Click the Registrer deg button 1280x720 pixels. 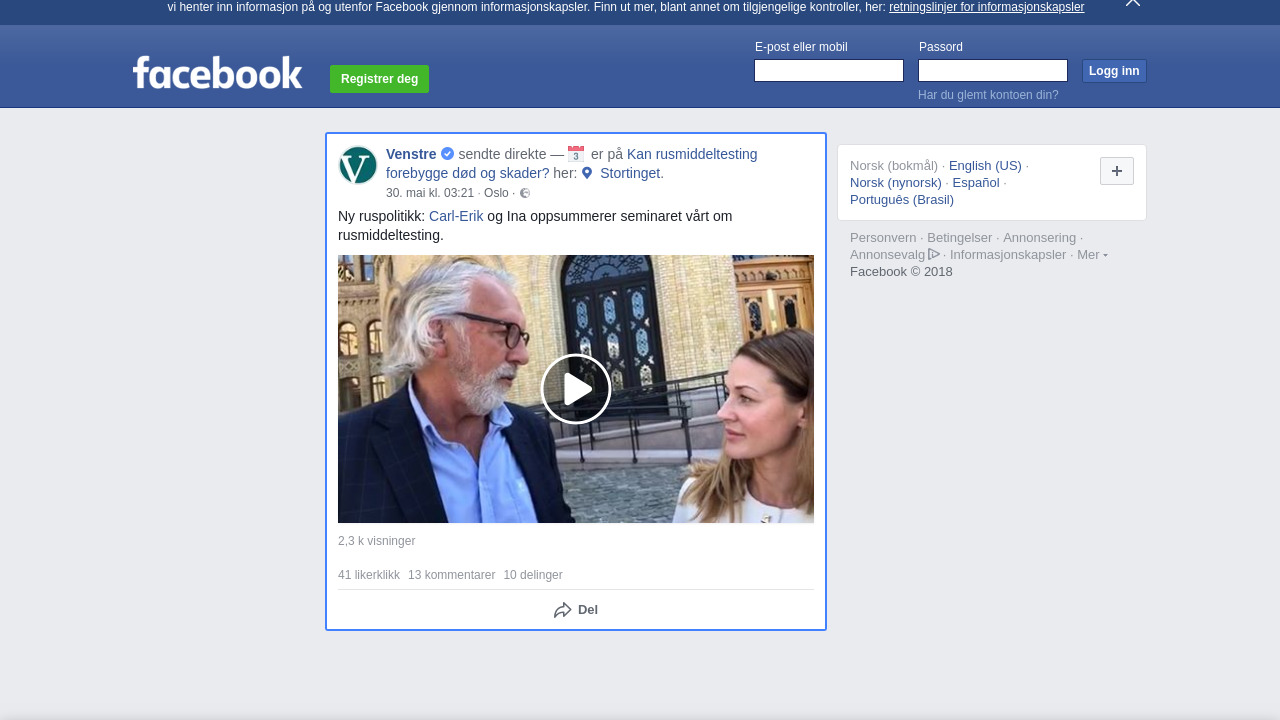point(379,79)
